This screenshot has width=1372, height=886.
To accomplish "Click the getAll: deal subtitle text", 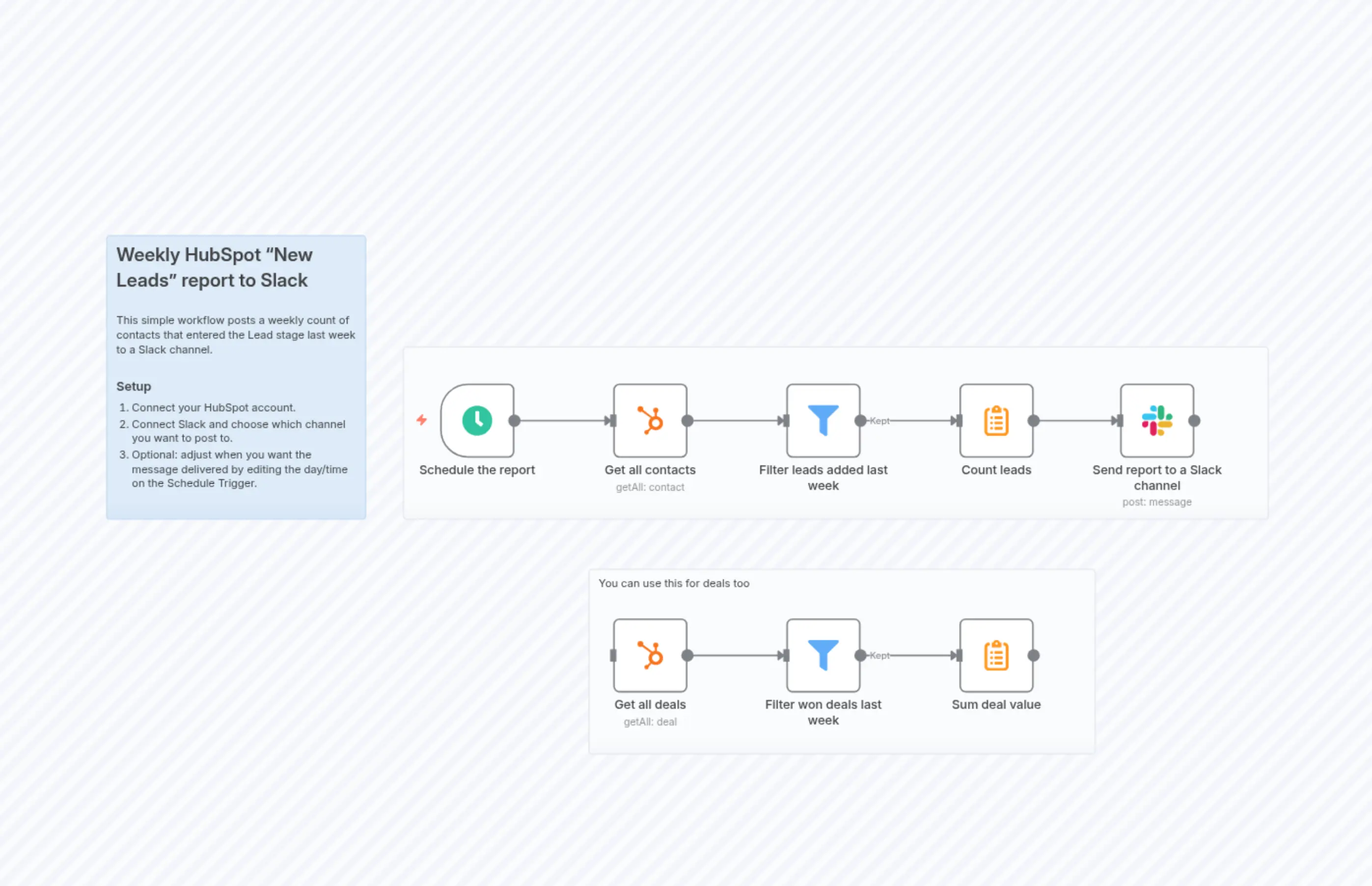I will pos(650,722).
